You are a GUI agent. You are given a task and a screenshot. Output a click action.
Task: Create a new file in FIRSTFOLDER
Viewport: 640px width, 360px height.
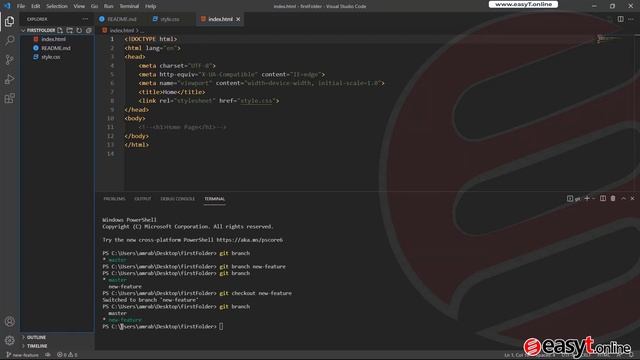click(x=60, y=30)
